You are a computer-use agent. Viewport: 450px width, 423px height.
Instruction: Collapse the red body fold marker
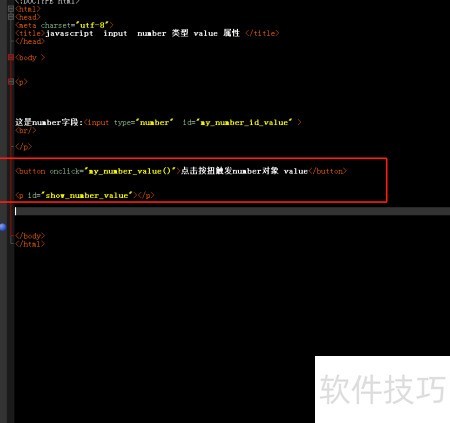11,57
